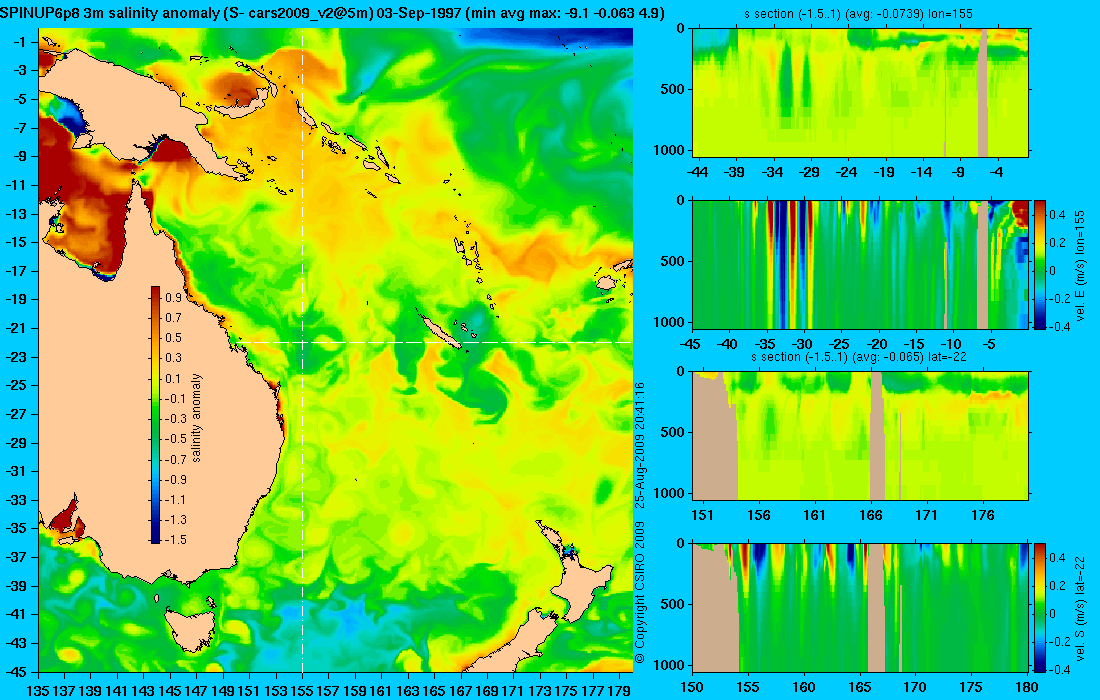Click the '180' tick under the vel. S section
This screenshot has height=700, width=1100.
coord(1027,687)
